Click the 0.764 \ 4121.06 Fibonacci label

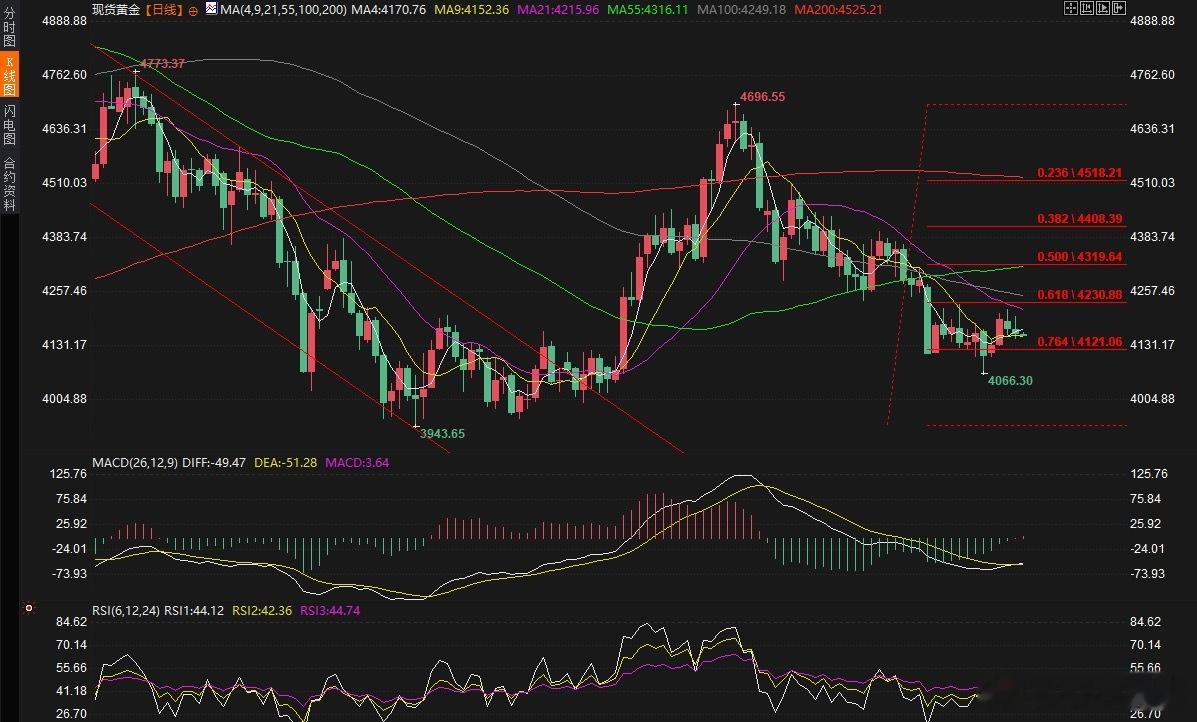pos(1079,342)
